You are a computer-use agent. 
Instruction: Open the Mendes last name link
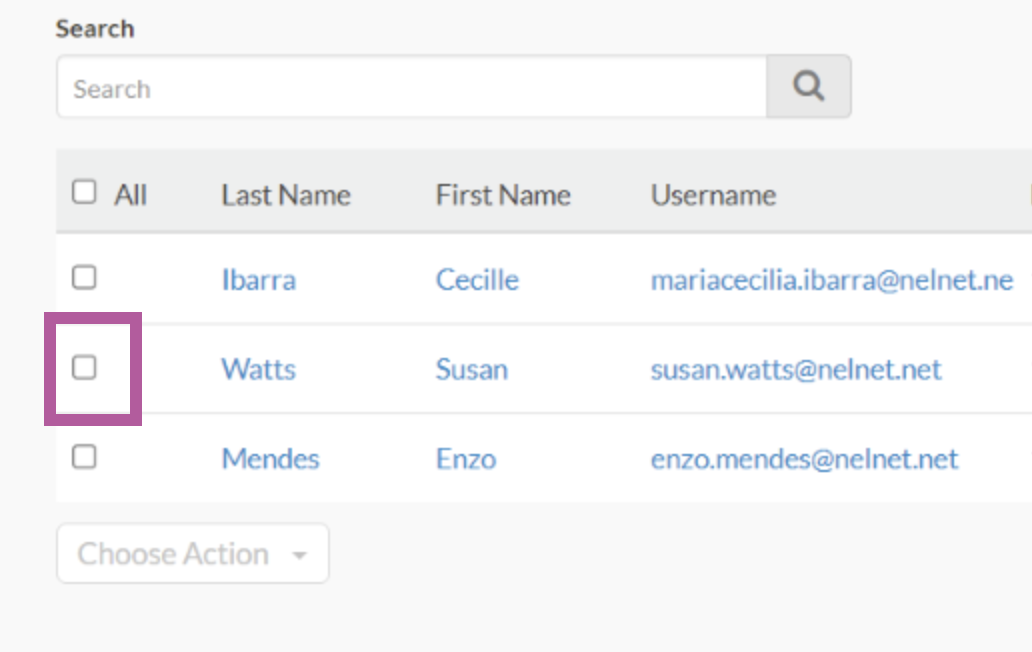(271, 459)
